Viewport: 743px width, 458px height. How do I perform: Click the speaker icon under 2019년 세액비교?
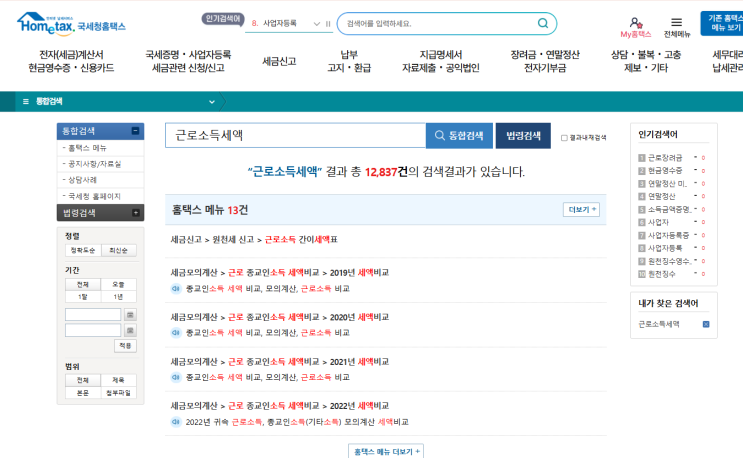coord(176,288)
